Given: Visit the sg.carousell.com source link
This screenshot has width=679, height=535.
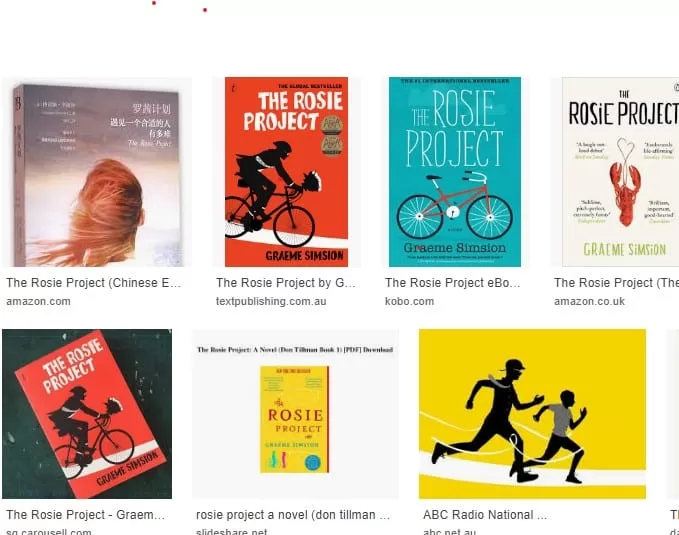Looking at the screenshot, I should pos(49,531).
